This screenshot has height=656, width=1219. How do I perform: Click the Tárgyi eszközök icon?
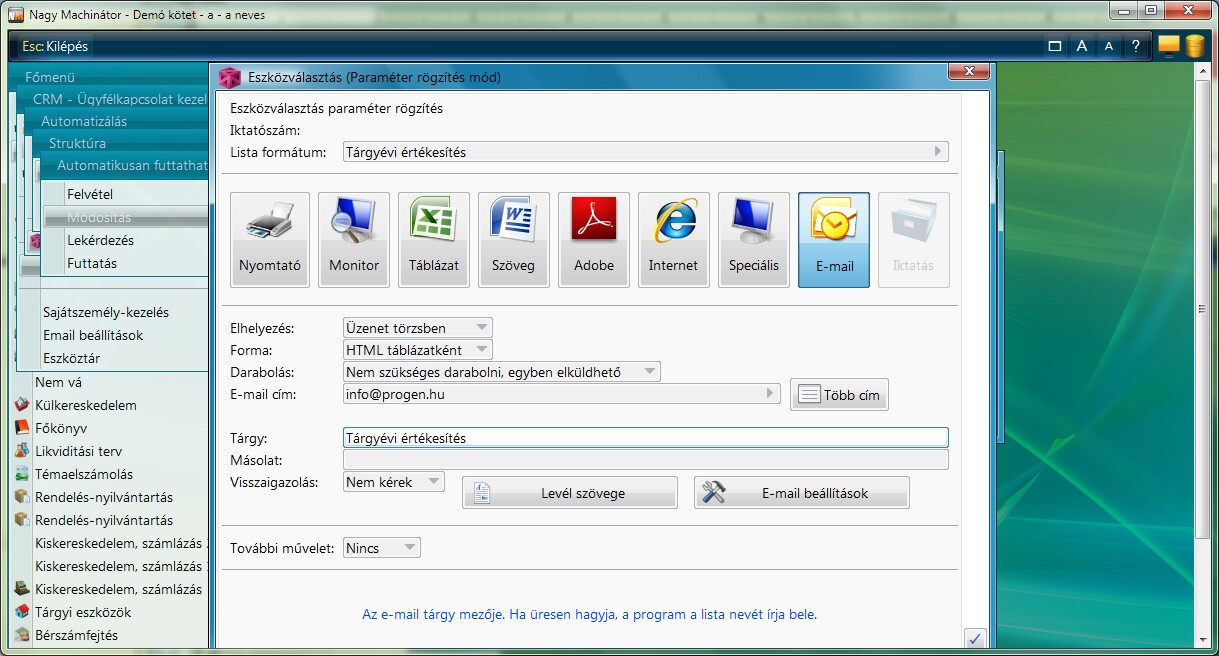click(x=22, y=612)
